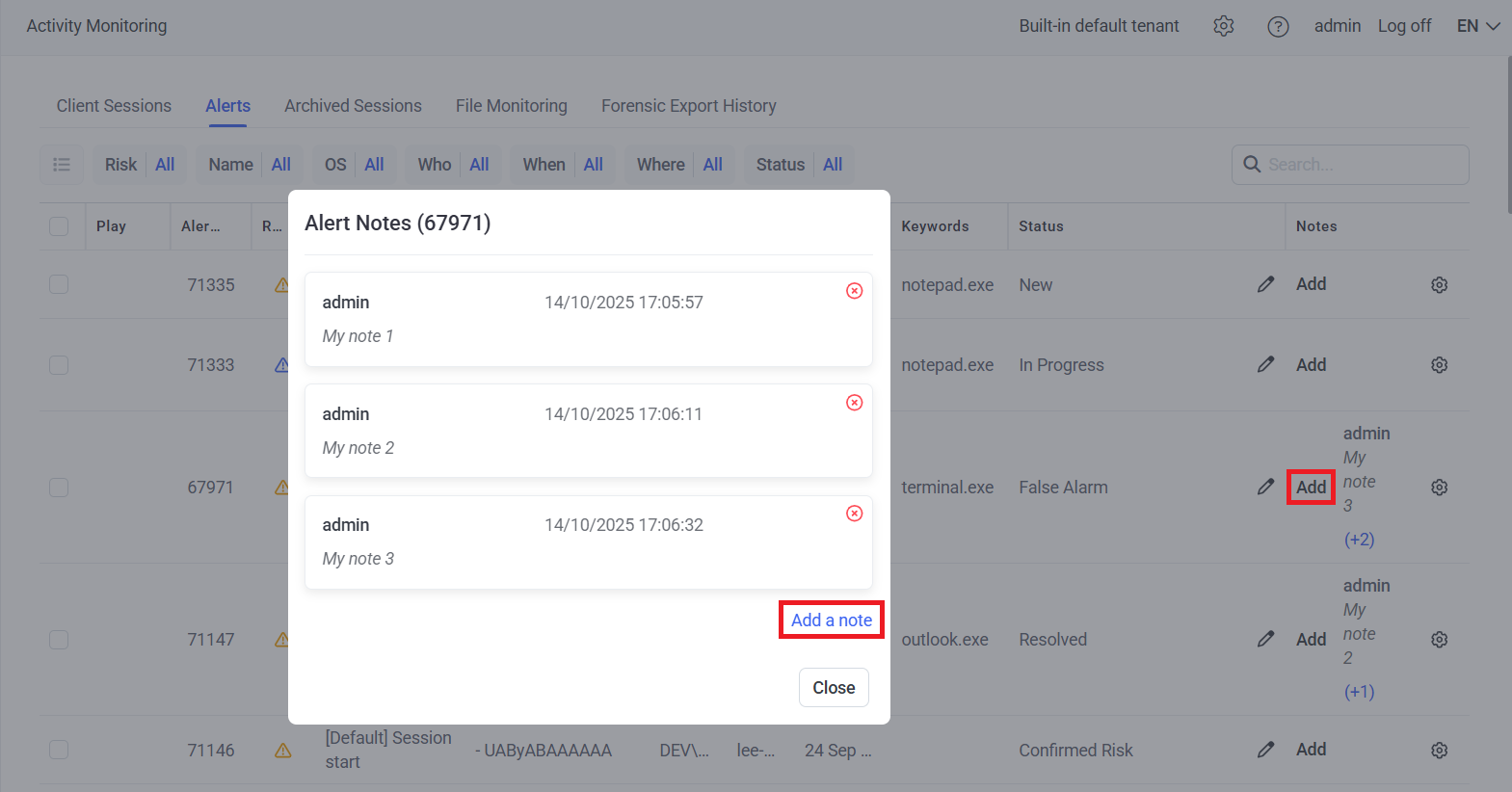
Task: Click the column list view icon
Action: 62,165
